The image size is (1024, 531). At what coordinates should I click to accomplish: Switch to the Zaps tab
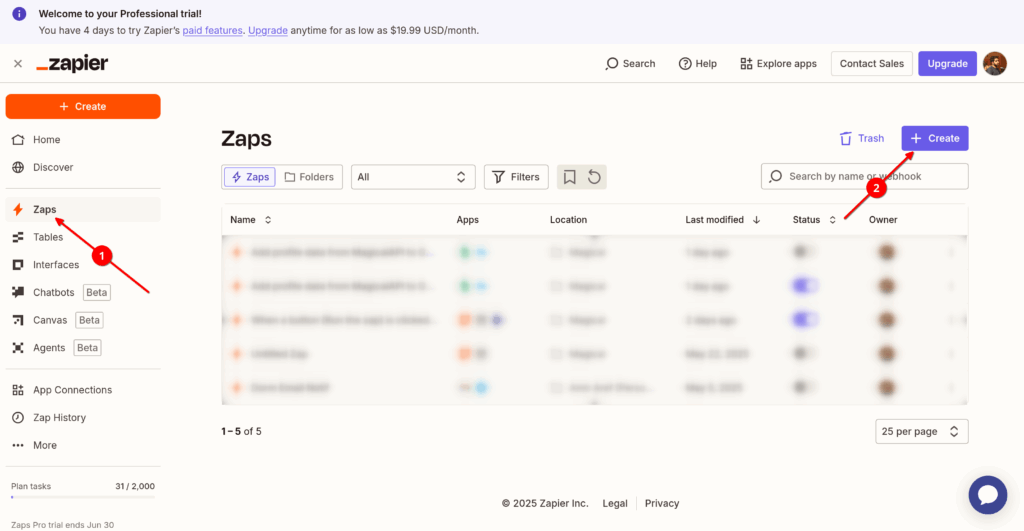click(x=250, y=177)
